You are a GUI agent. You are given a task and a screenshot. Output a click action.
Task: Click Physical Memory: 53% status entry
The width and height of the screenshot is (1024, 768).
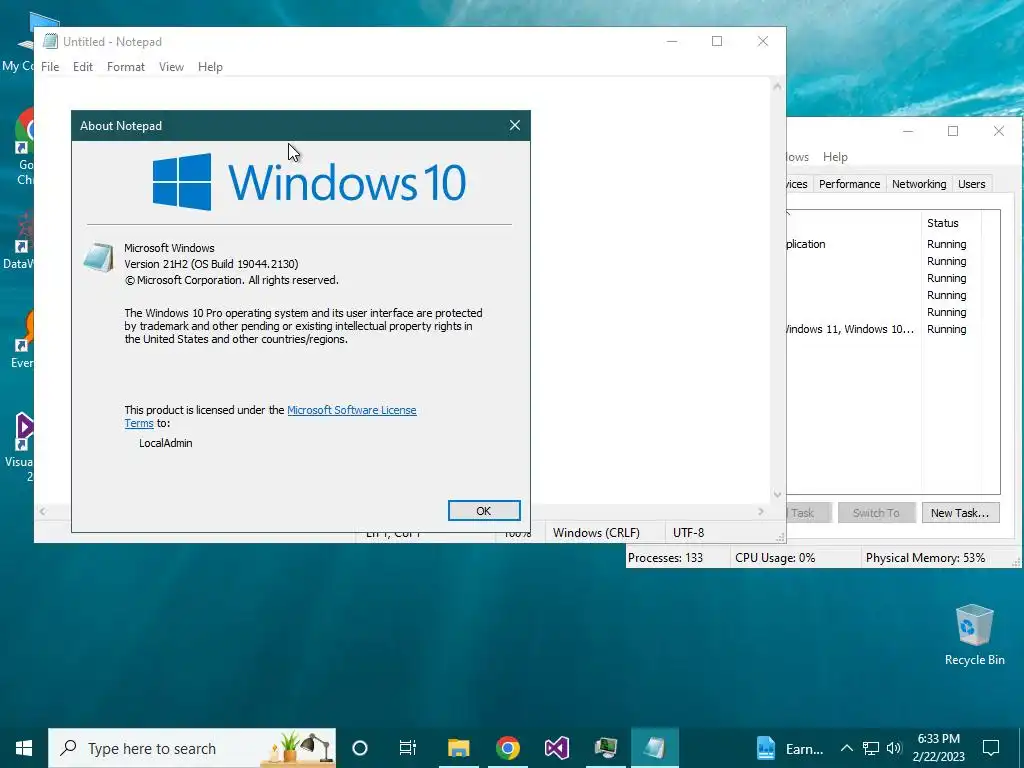(925, 558)
